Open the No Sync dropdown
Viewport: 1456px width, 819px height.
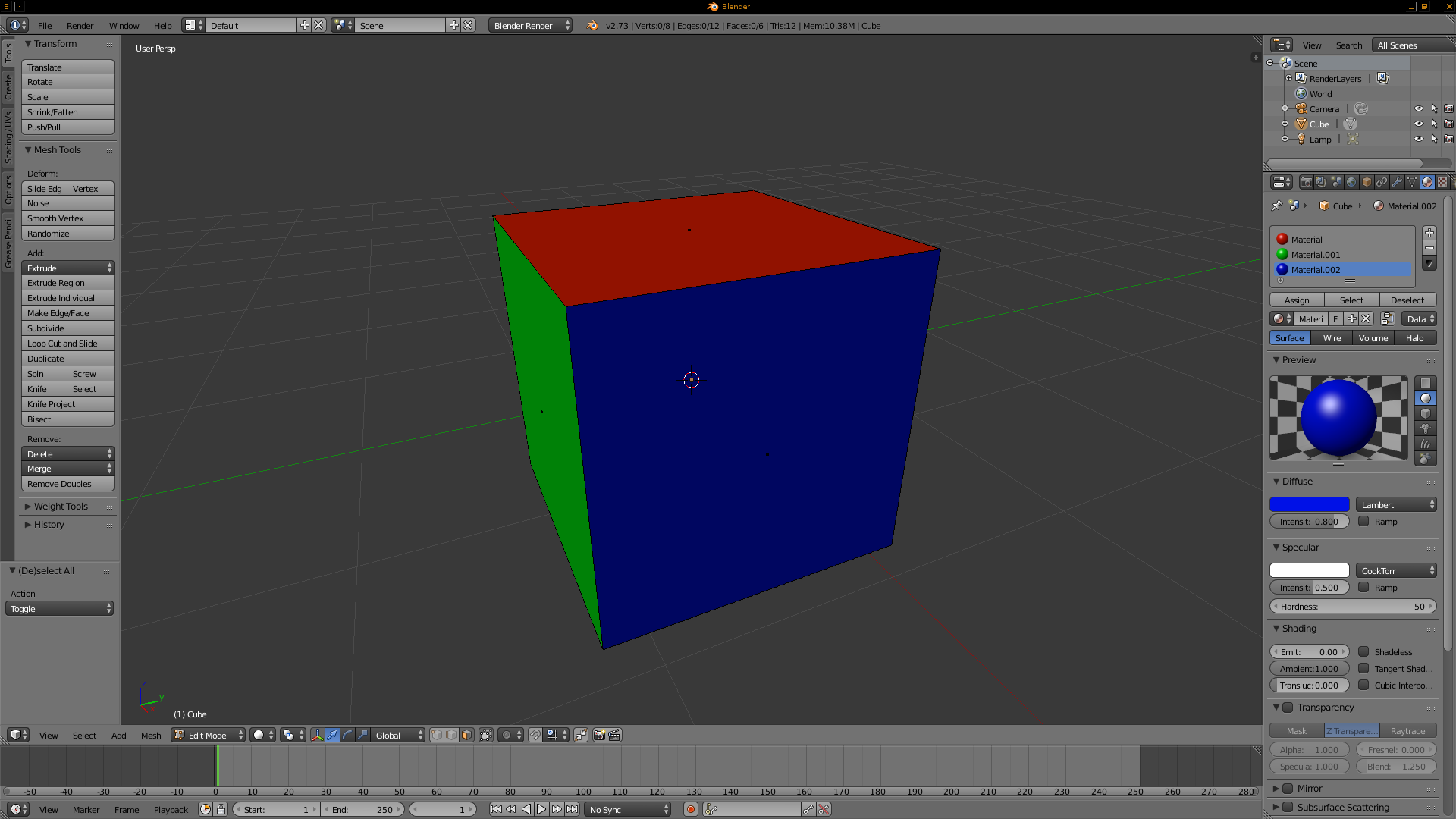[x=628, y=809]
